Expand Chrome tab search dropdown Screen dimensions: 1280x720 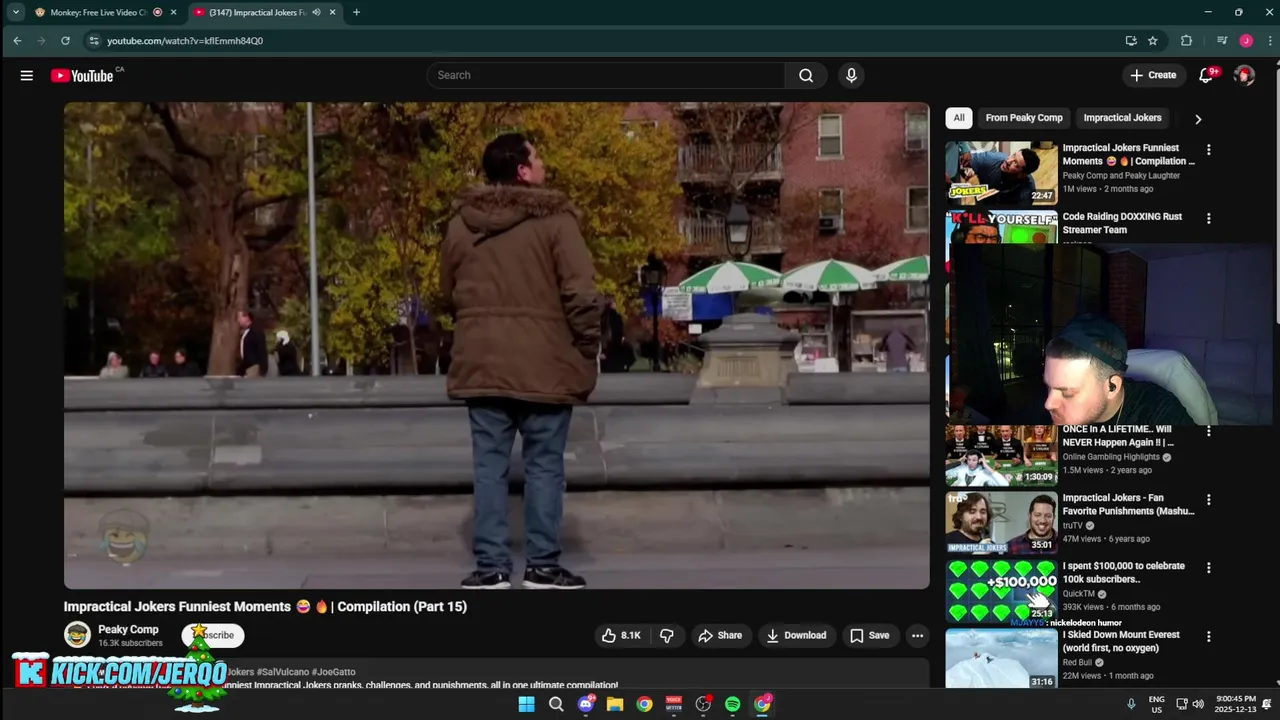[16, 12]
